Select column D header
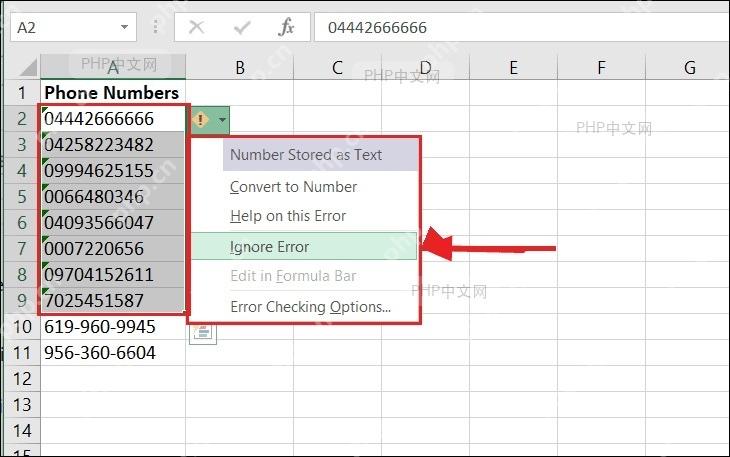The height and width of the screenshot is (457, 730). click(426, 67)
